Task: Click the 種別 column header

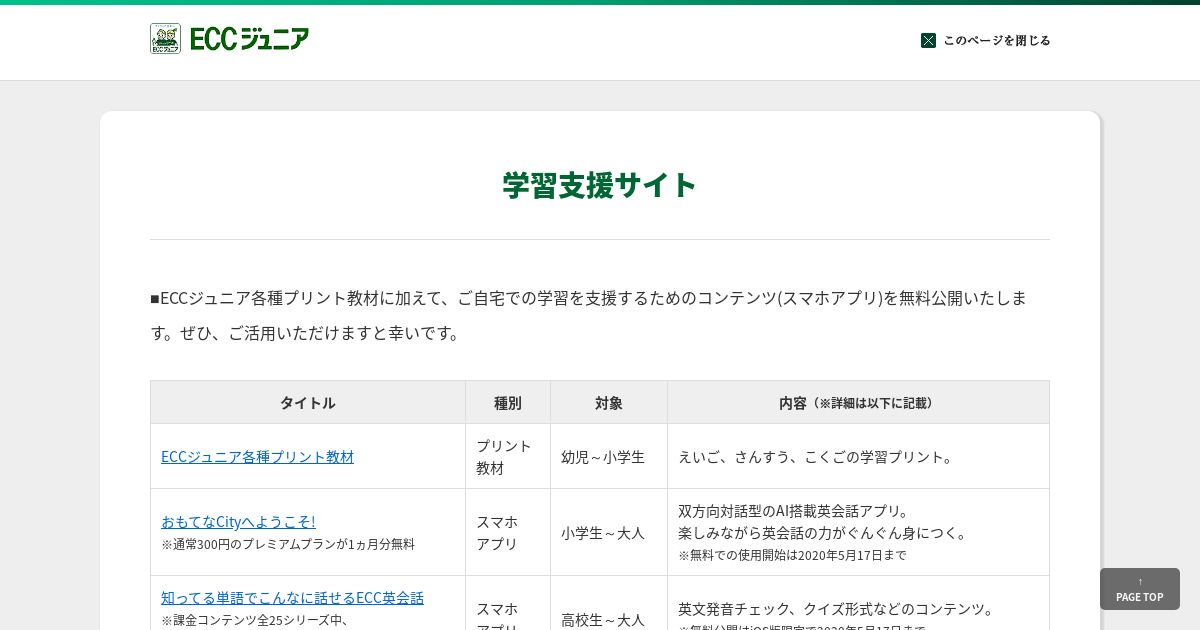Action: [x=508, y=402]
